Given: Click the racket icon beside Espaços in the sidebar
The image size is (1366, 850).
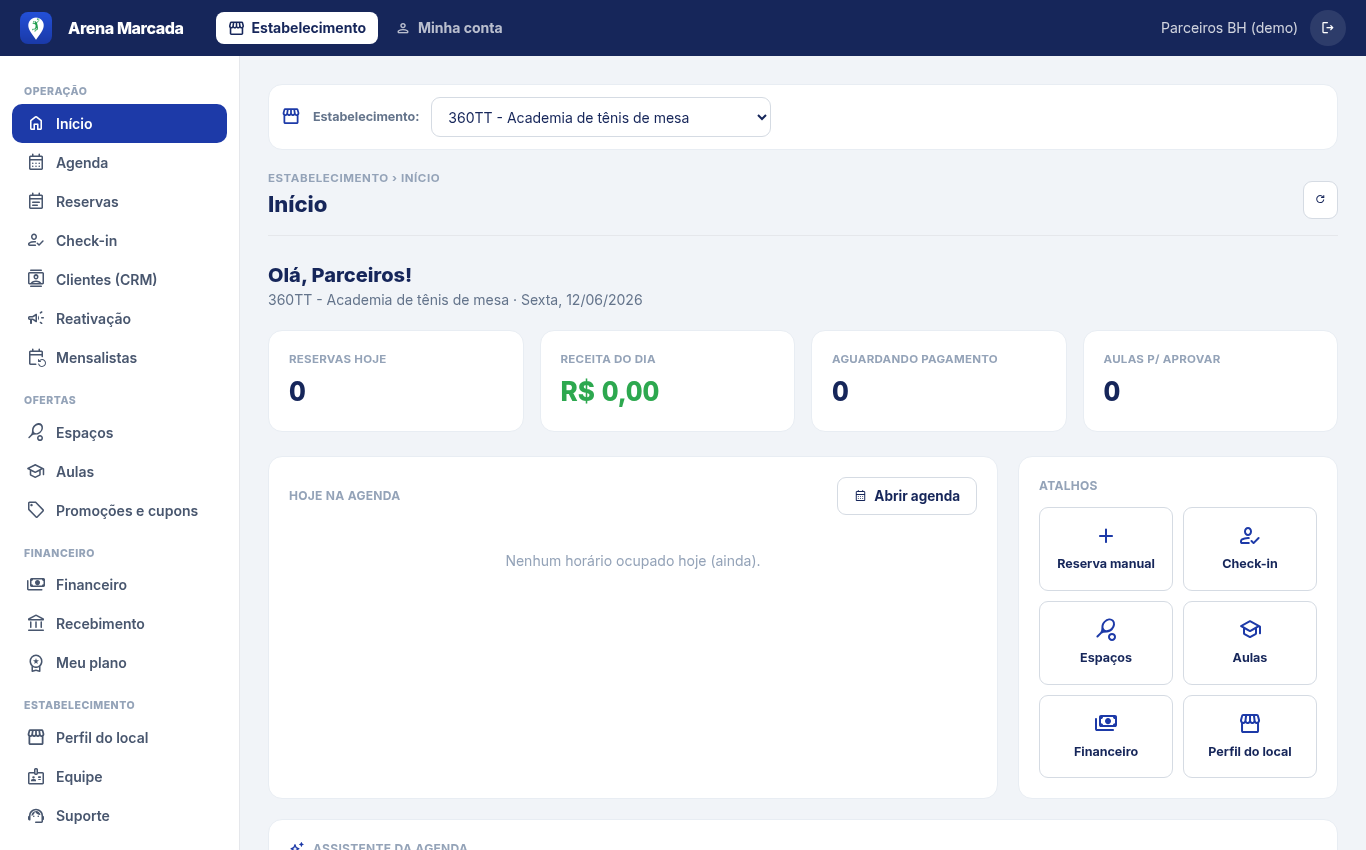Looking at the screenshot, I should click(x=36, y=433).
